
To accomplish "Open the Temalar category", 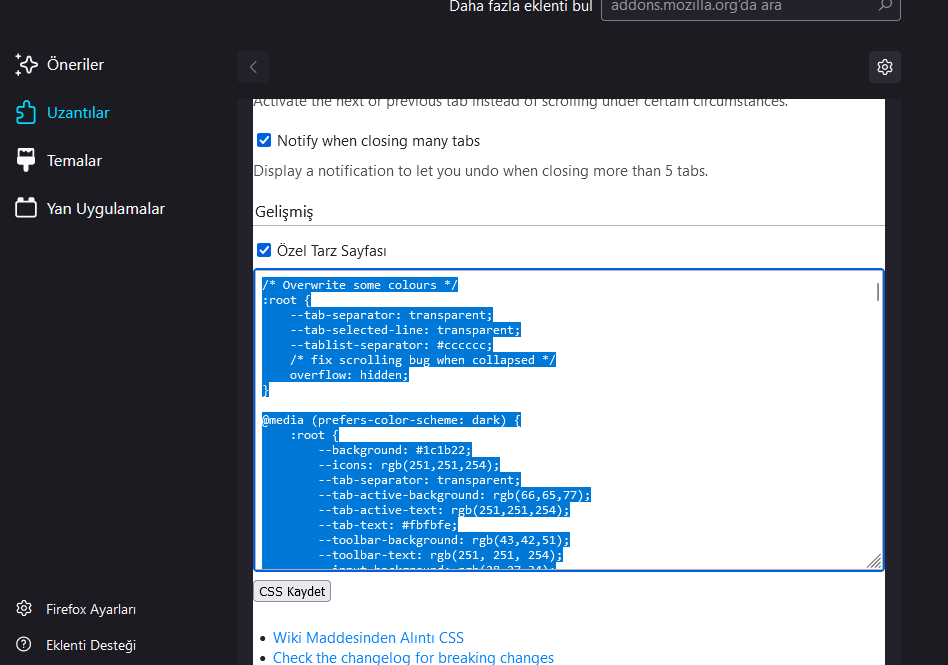I will coord(74,161).
